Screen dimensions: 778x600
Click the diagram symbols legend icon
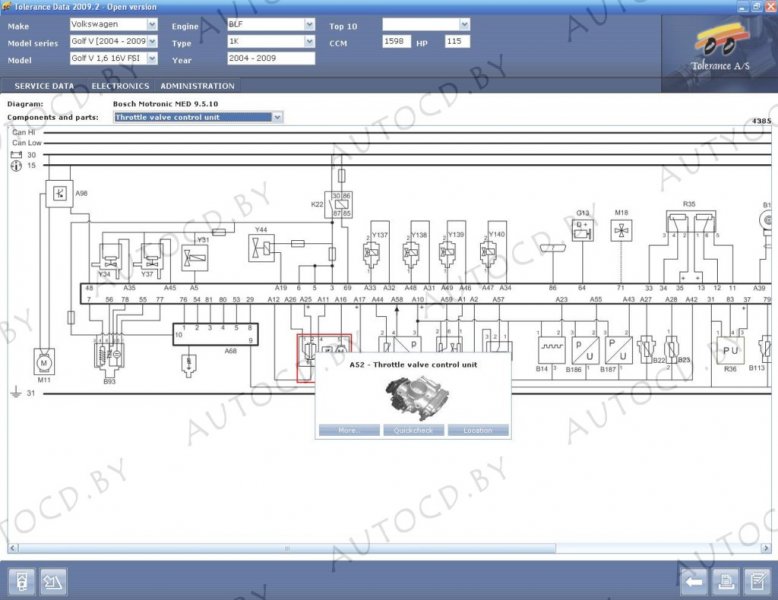pos(53,581)
